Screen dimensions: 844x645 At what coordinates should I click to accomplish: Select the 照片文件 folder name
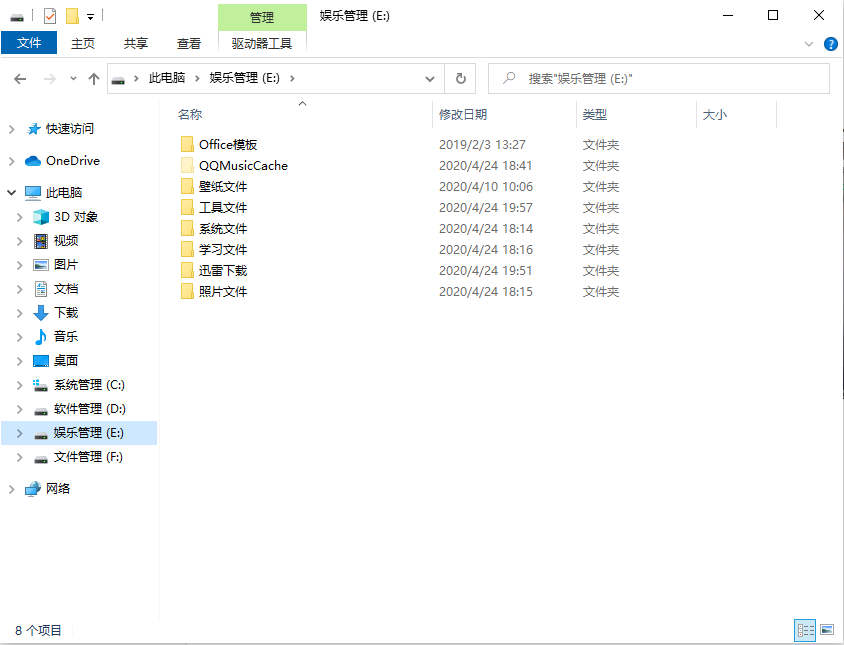tap(223, 291)
